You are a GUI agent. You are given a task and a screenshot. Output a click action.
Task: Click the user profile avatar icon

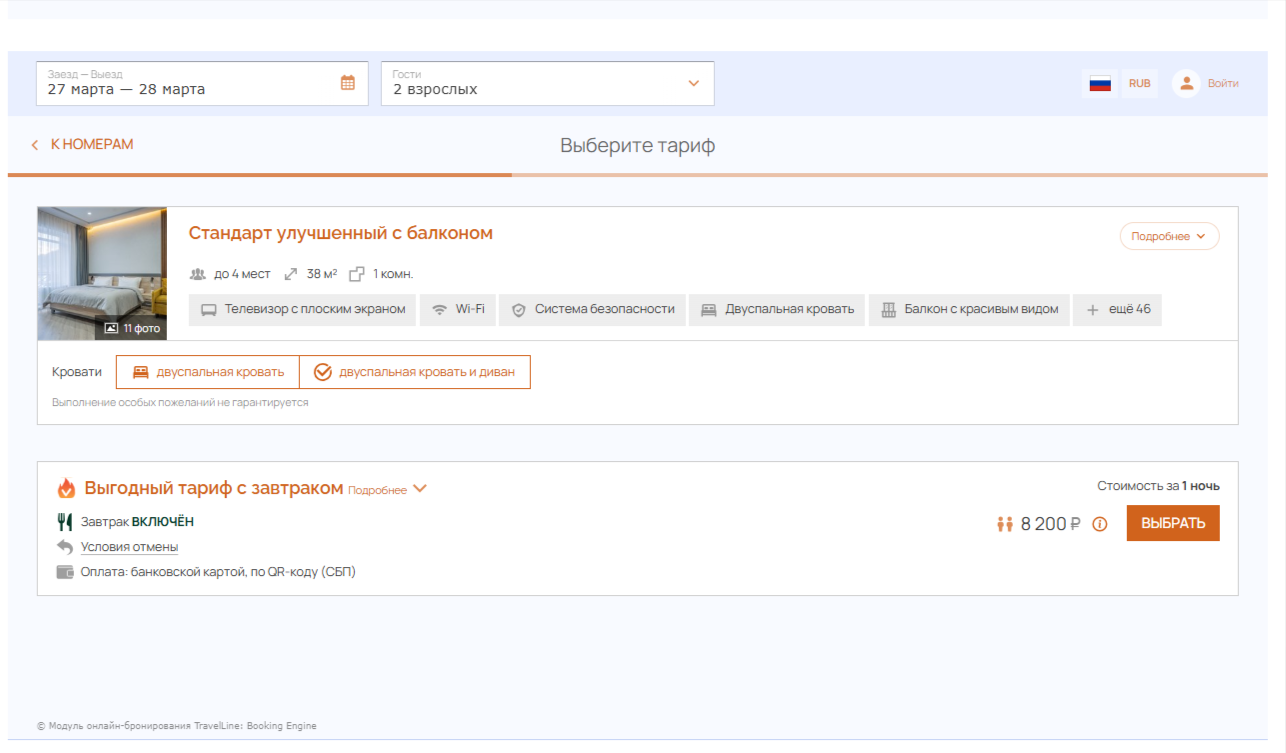click(x=1186, y=84)
